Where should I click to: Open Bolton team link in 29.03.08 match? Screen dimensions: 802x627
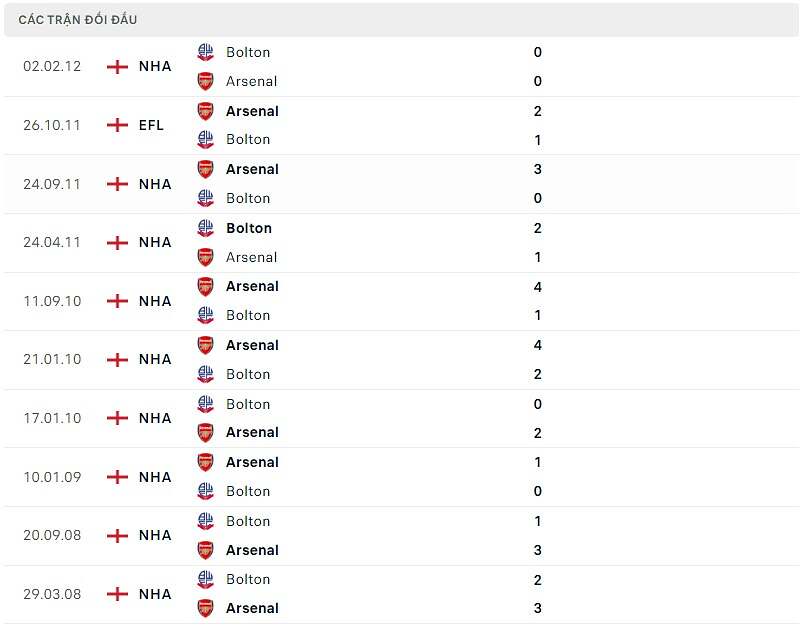click(x=248, y=579)
